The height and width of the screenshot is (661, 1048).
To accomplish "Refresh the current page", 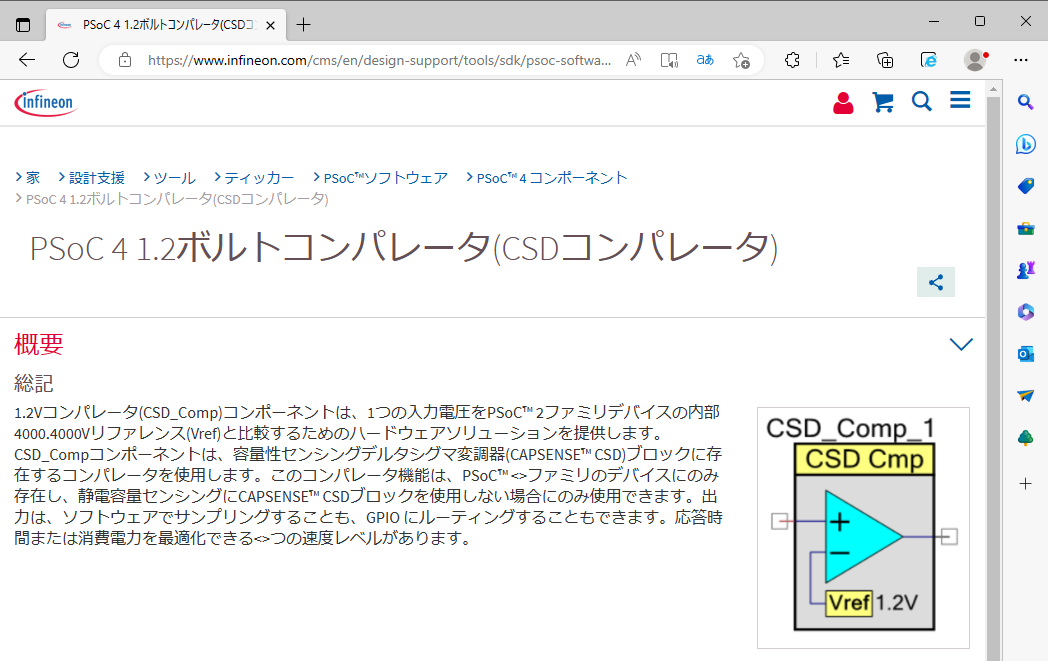I will pyautogui.click(x=71, y=60).
